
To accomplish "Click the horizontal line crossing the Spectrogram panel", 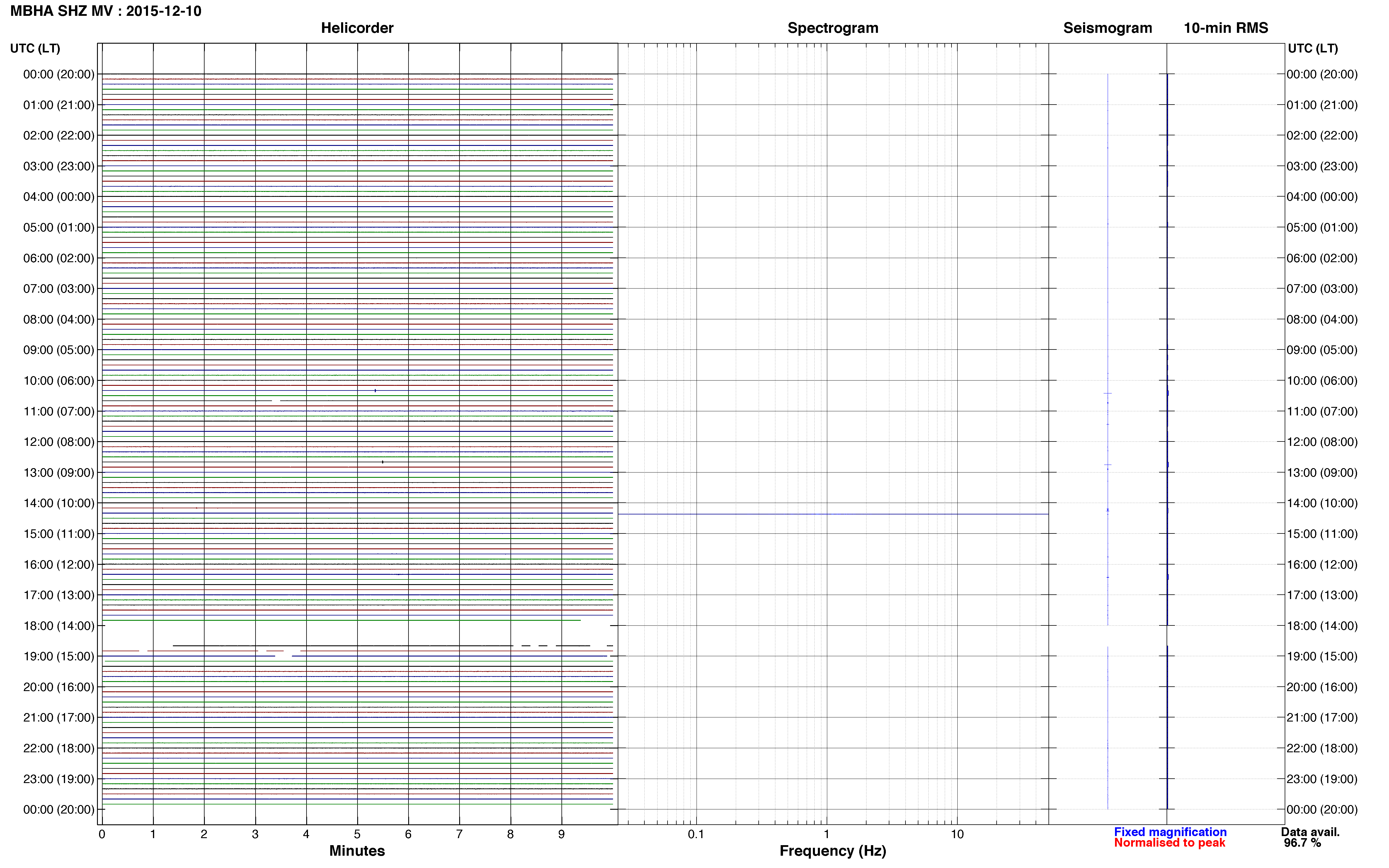I will click(x=833, y=514).
